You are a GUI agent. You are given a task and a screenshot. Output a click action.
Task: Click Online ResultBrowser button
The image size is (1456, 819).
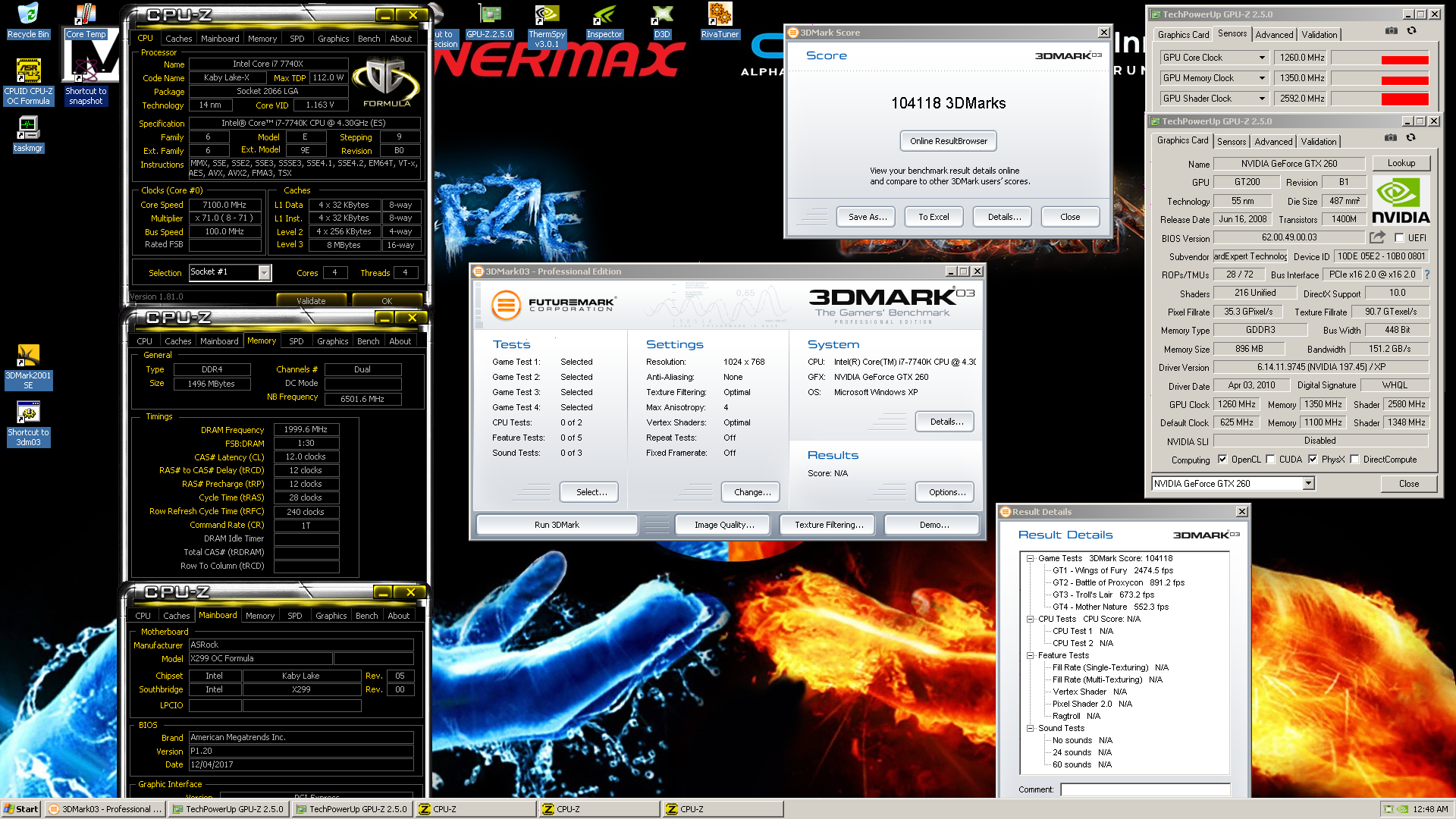[949, 141]
